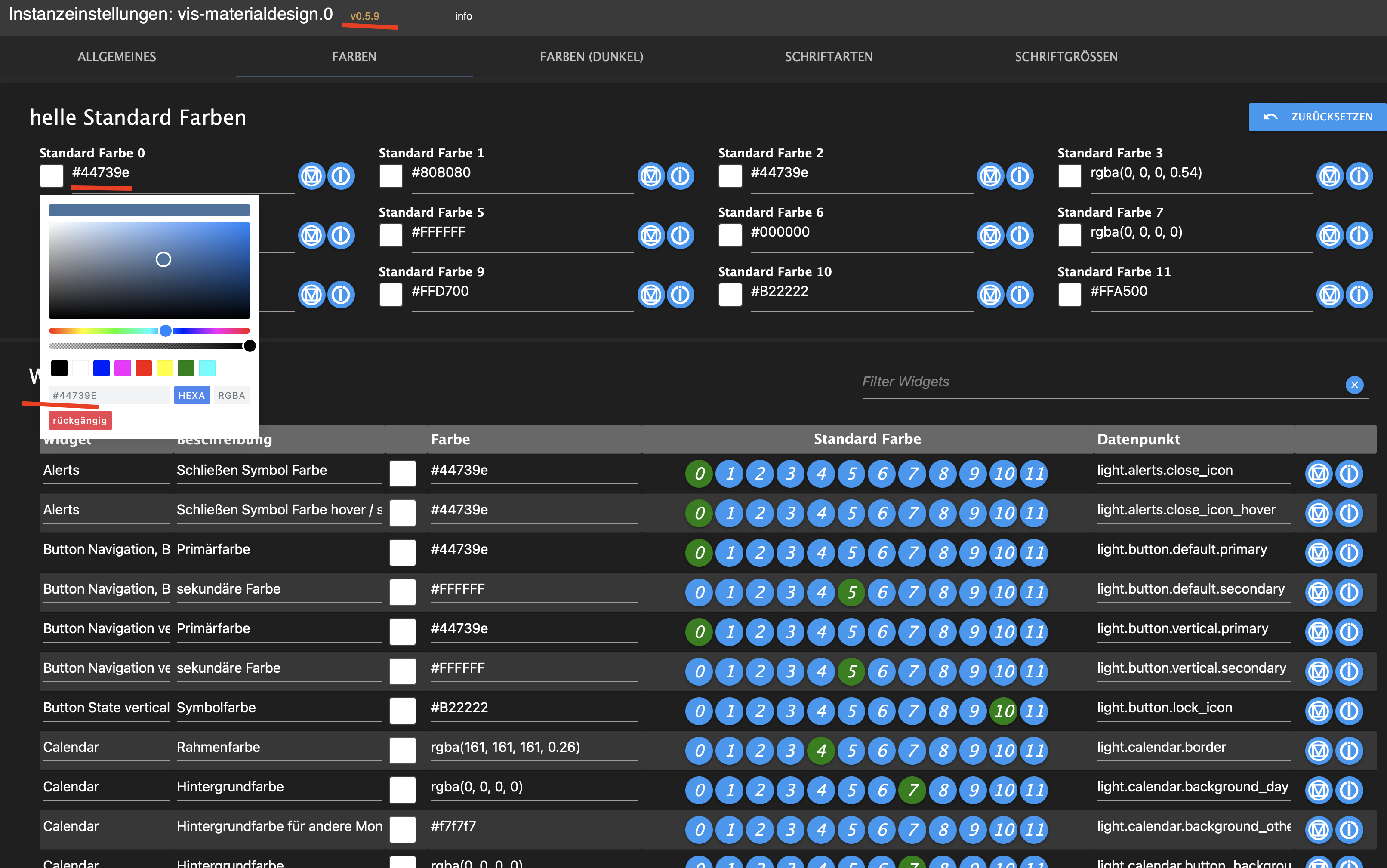Click the info icon beside Standard Farbe 6
The width and height of the screenshot is (1387, 868).
(x=1020, y=235)
